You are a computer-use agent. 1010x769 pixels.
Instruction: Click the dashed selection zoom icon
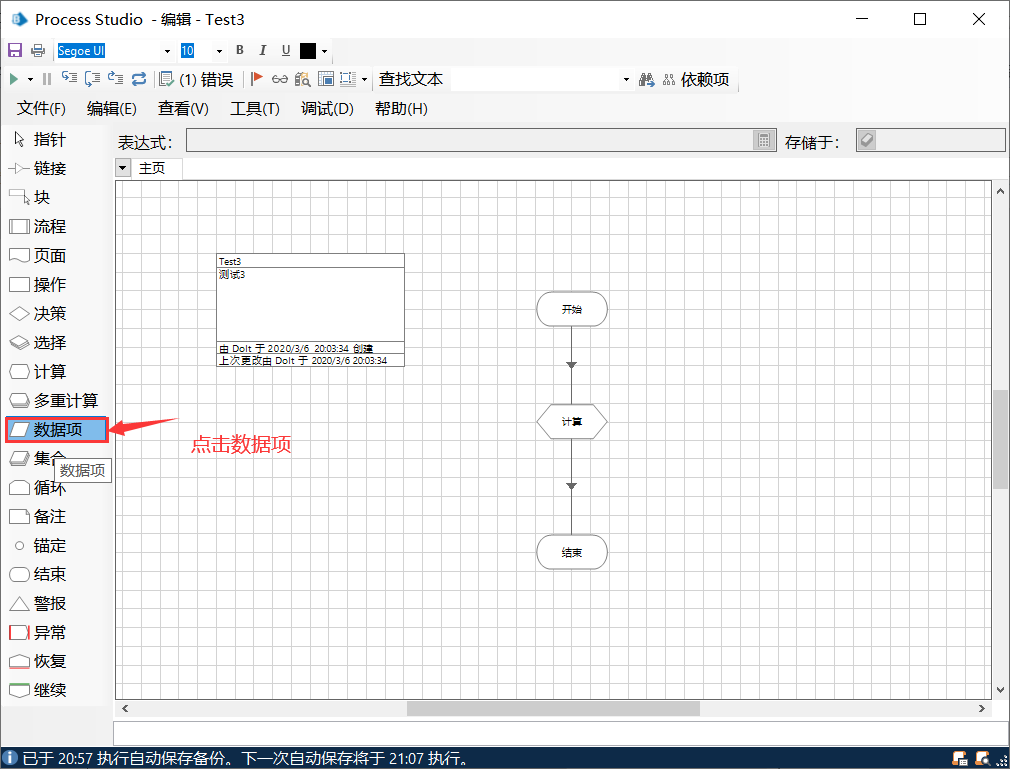pos(348,79)
